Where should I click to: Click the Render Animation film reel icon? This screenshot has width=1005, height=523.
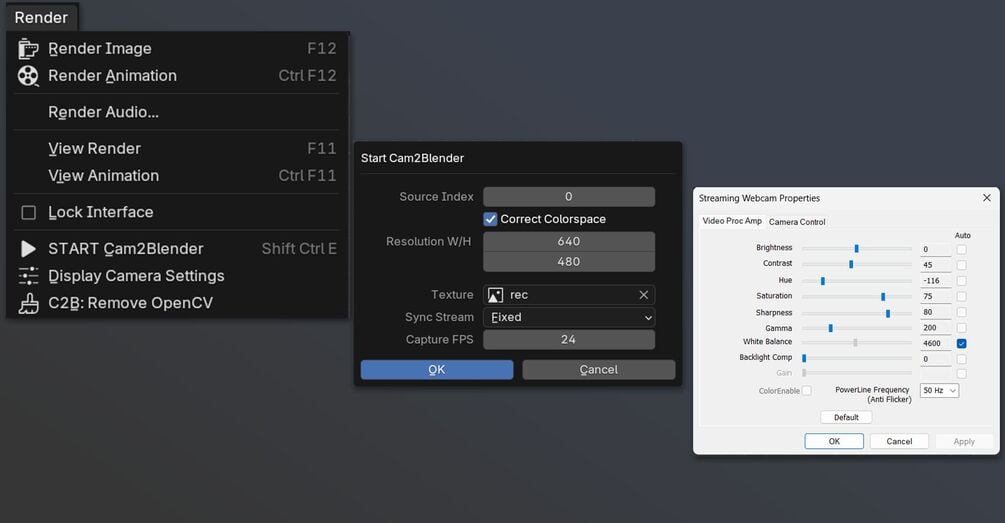tap(28, 76)
